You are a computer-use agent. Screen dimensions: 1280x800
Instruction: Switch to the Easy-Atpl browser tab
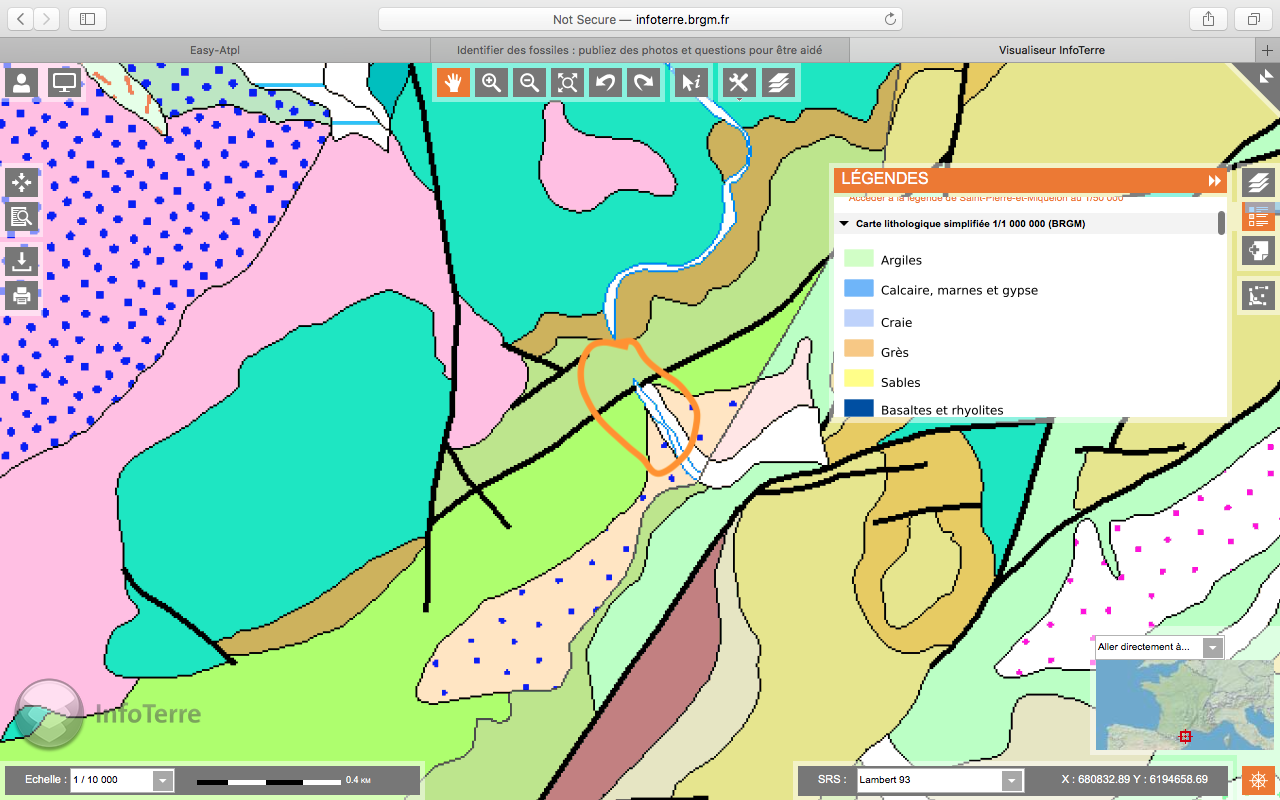(x=214, y=50)
